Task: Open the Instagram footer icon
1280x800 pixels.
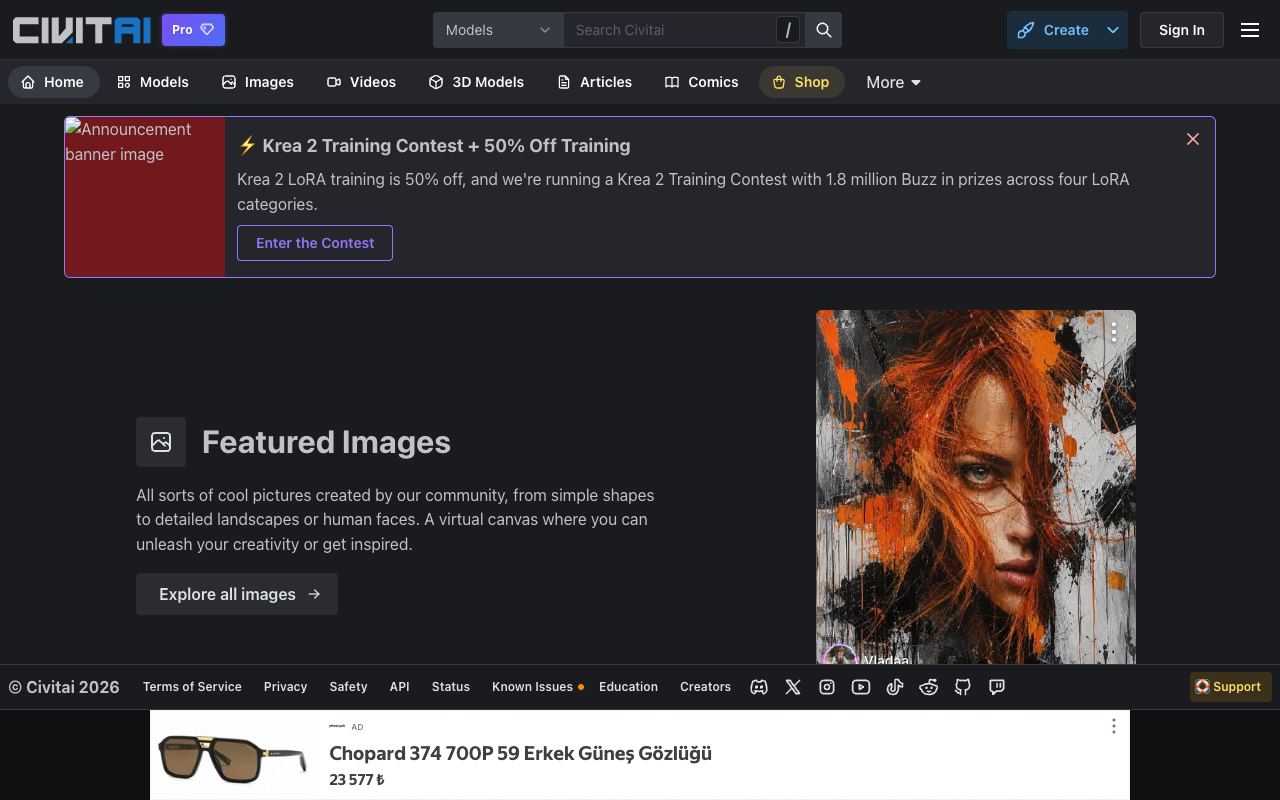Action: click(827, 687)
